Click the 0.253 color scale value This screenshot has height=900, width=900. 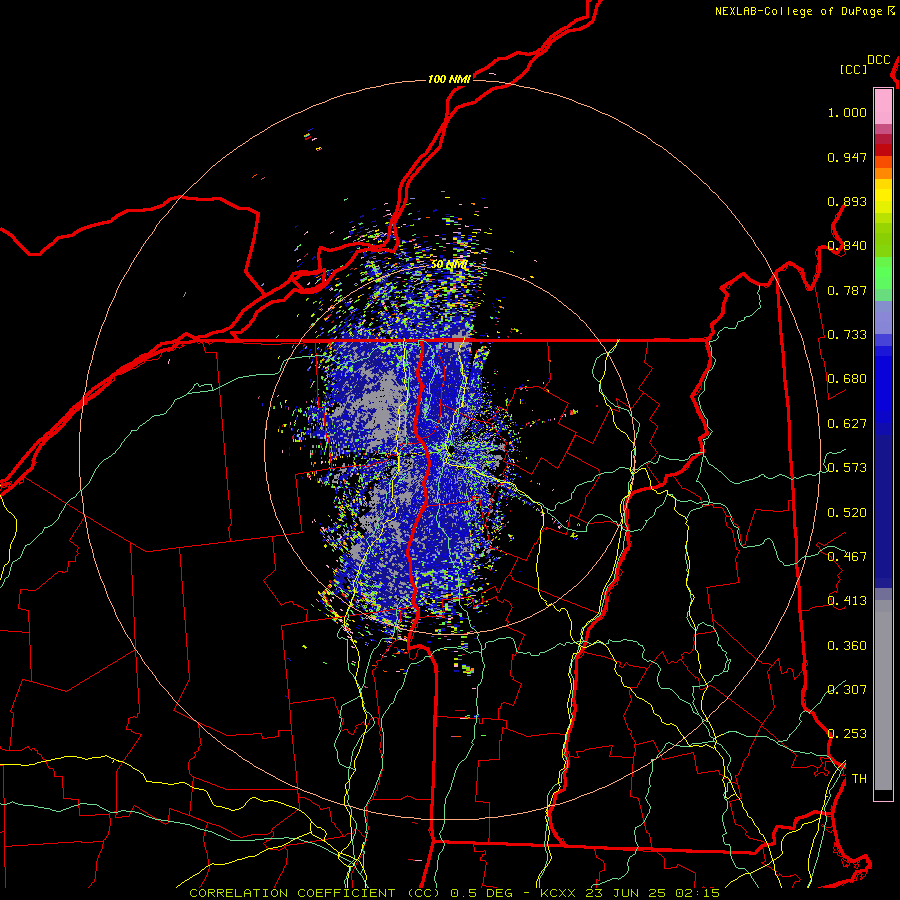point(847,734)
